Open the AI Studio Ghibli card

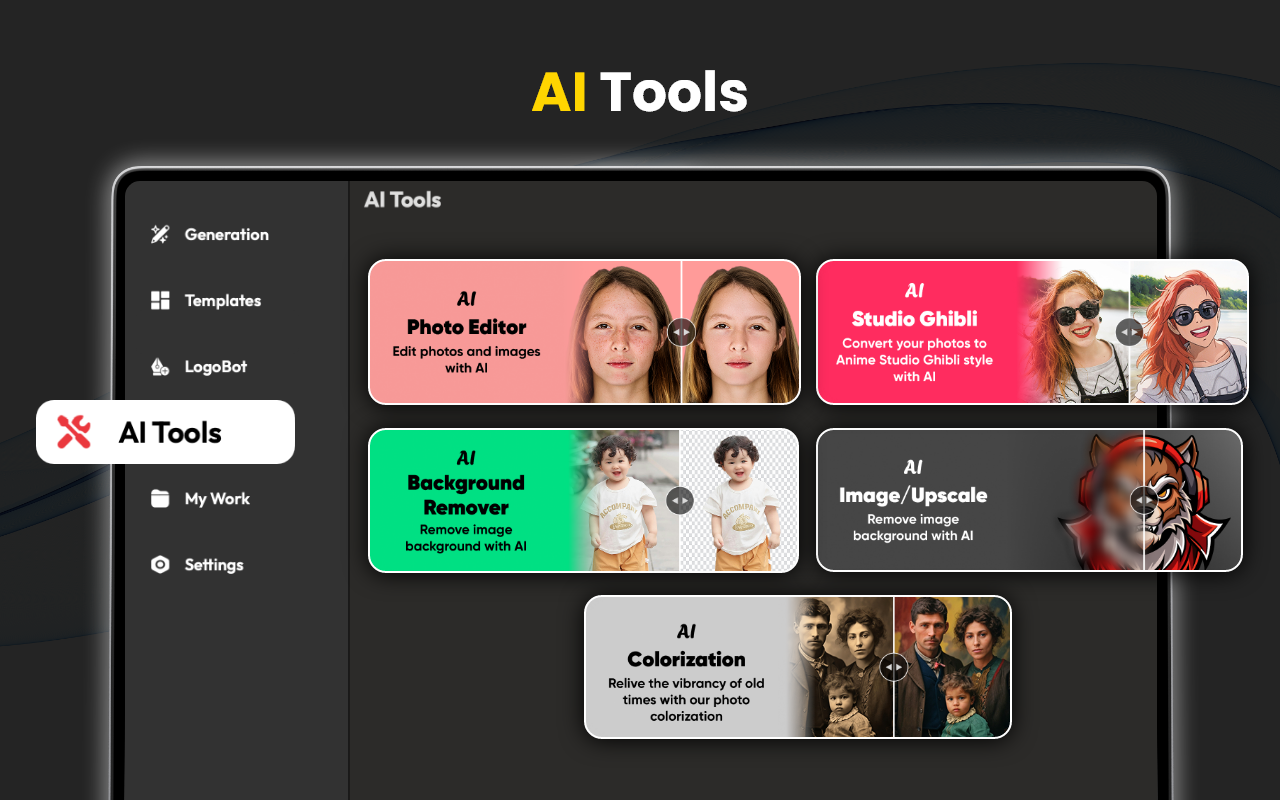click(x=1033, y=332)
